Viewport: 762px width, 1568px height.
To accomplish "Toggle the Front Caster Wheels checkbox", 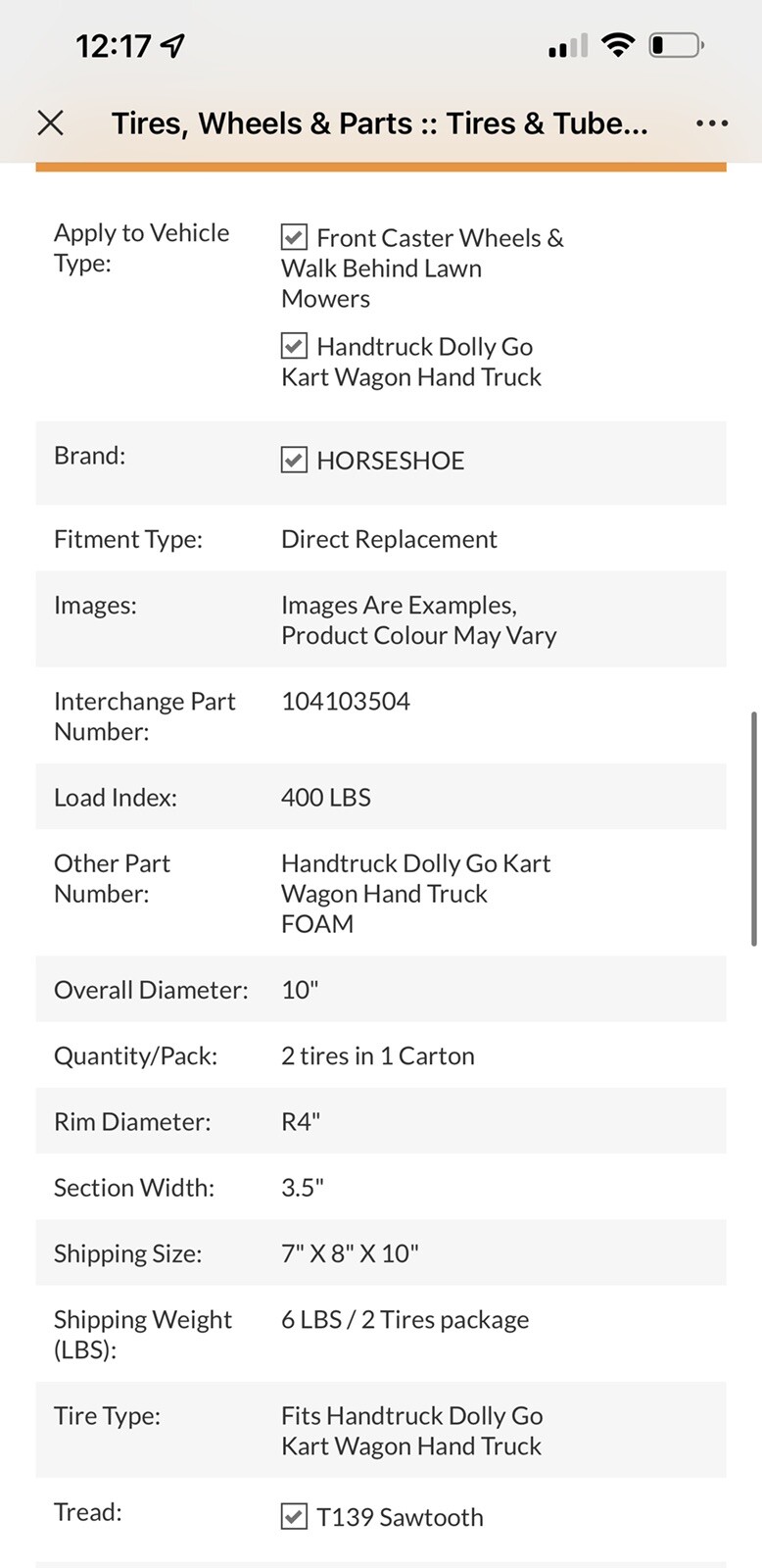I will click(294, 237).
